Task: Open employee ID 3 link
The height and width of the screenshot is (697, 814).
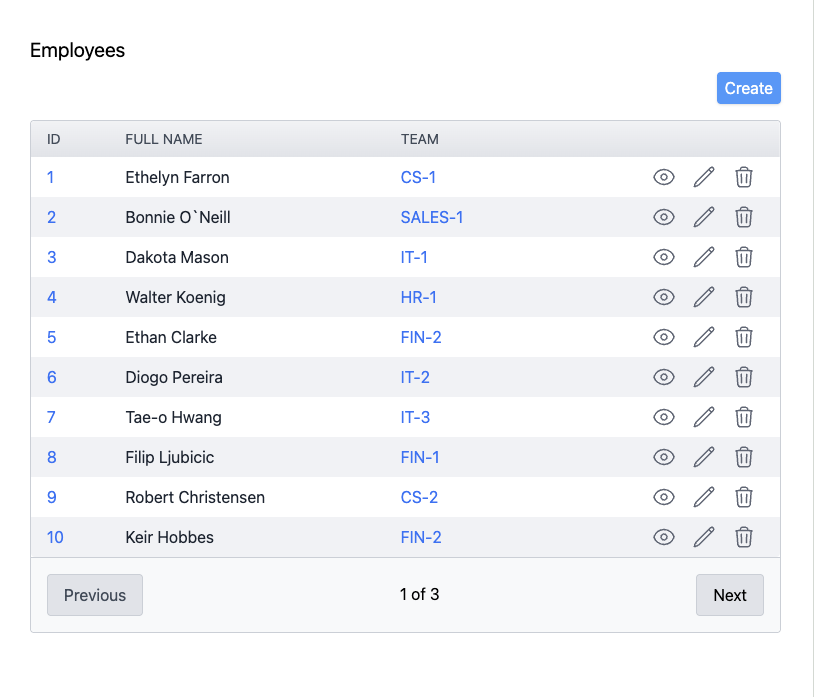Action: (x=51, y=257)
